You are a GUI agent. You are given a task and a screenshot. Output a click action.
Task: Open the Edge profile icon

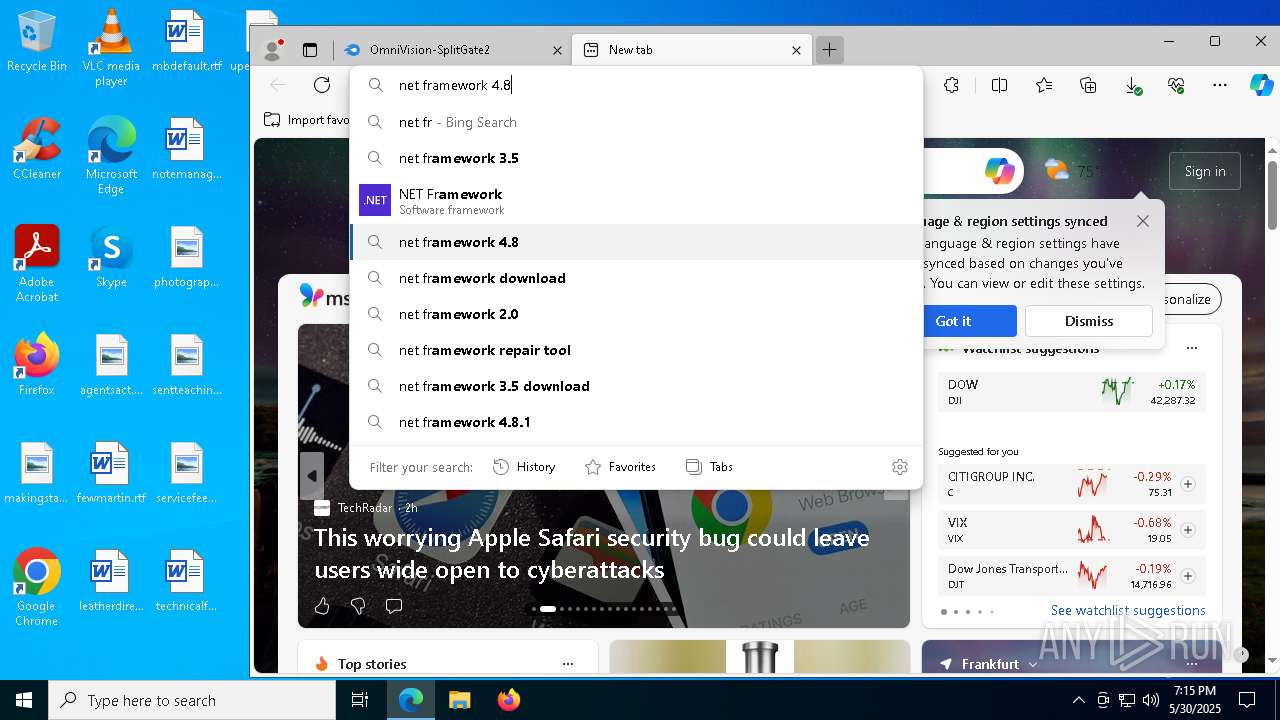click(x=272, y=50)
